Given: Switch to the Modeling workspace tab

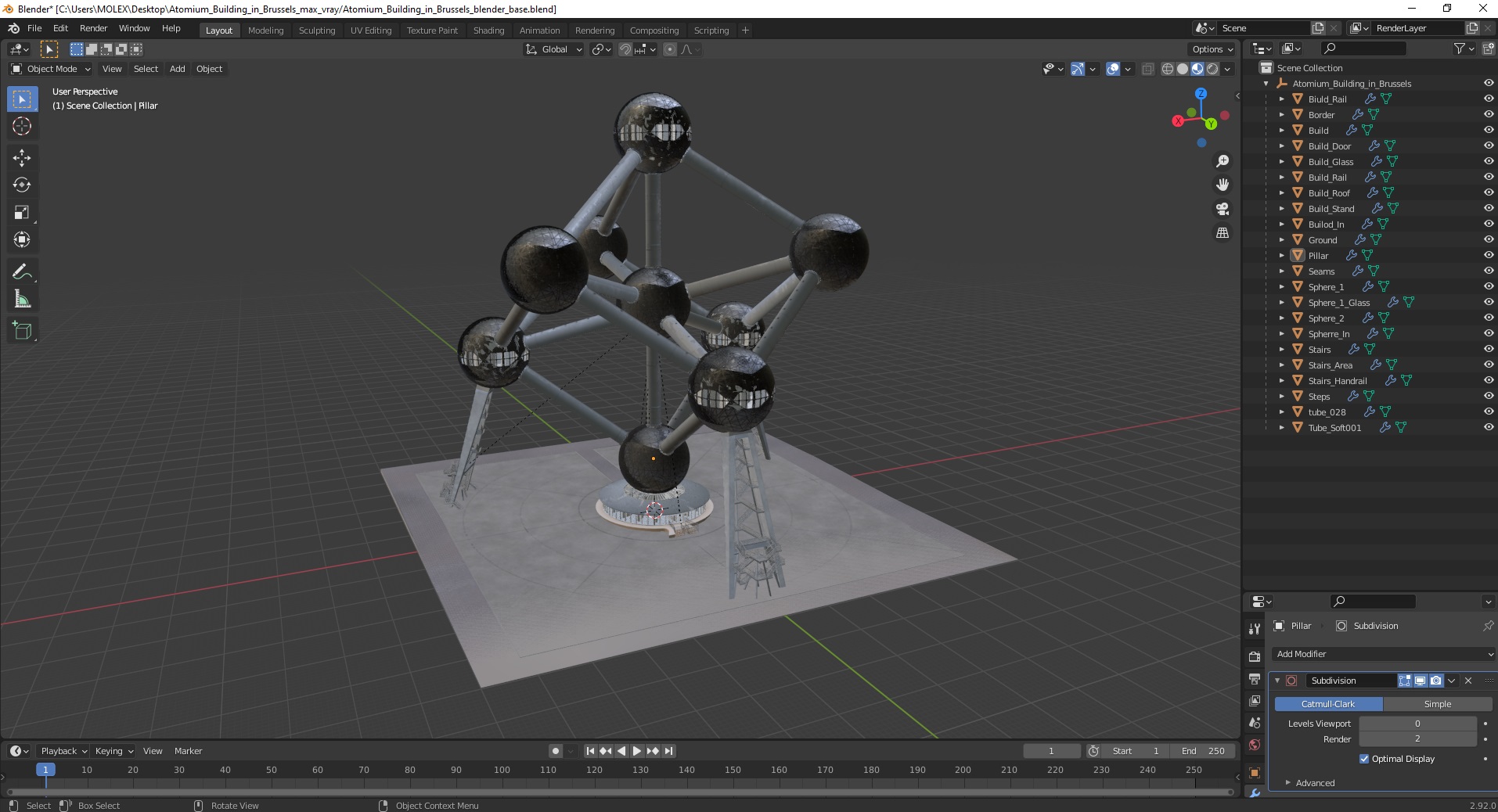Looking at the screenshot, I should 265,31.
